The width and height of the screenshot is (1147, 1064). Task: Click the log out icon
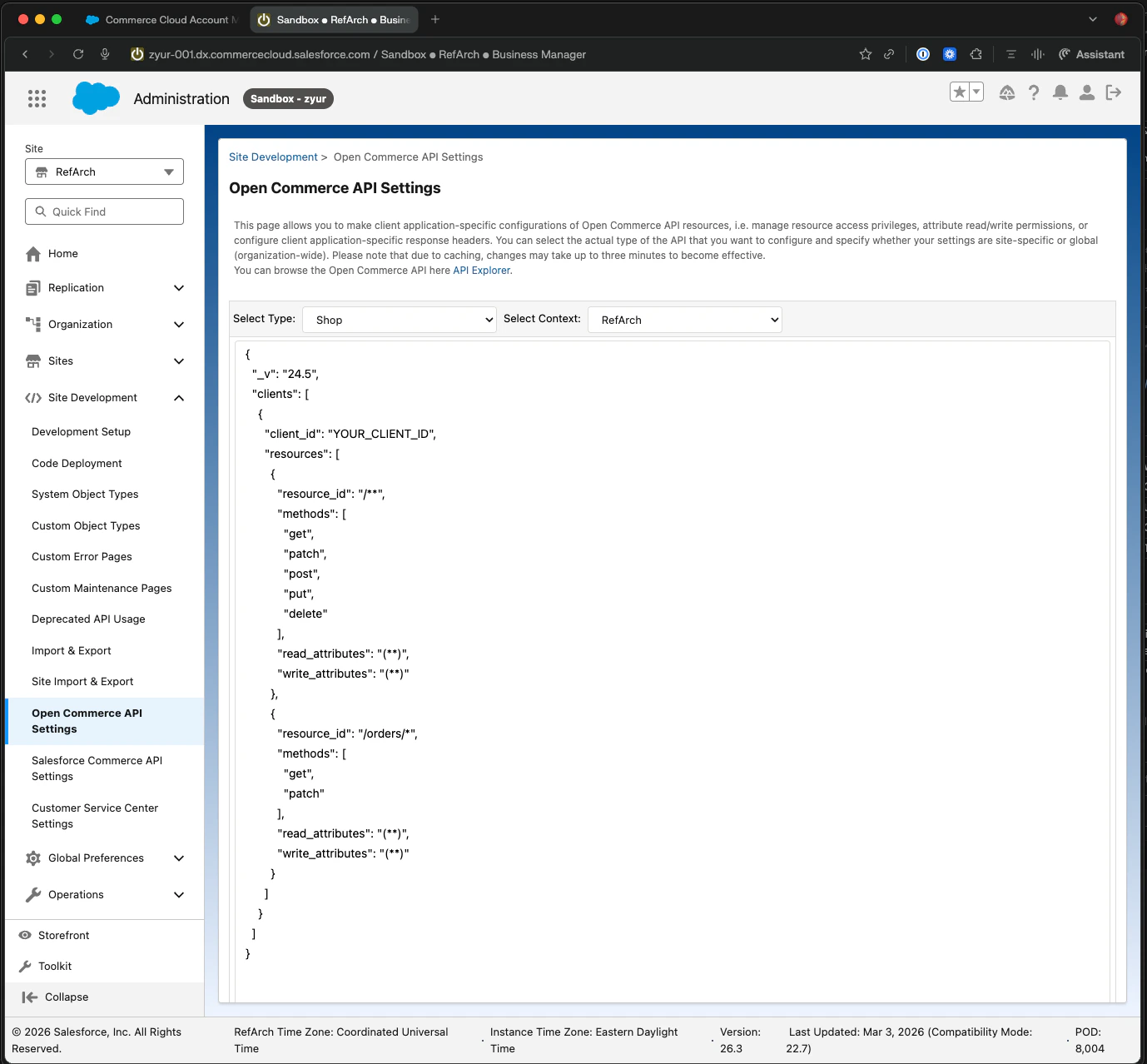pyautogui.click(x=1114, y=92)
